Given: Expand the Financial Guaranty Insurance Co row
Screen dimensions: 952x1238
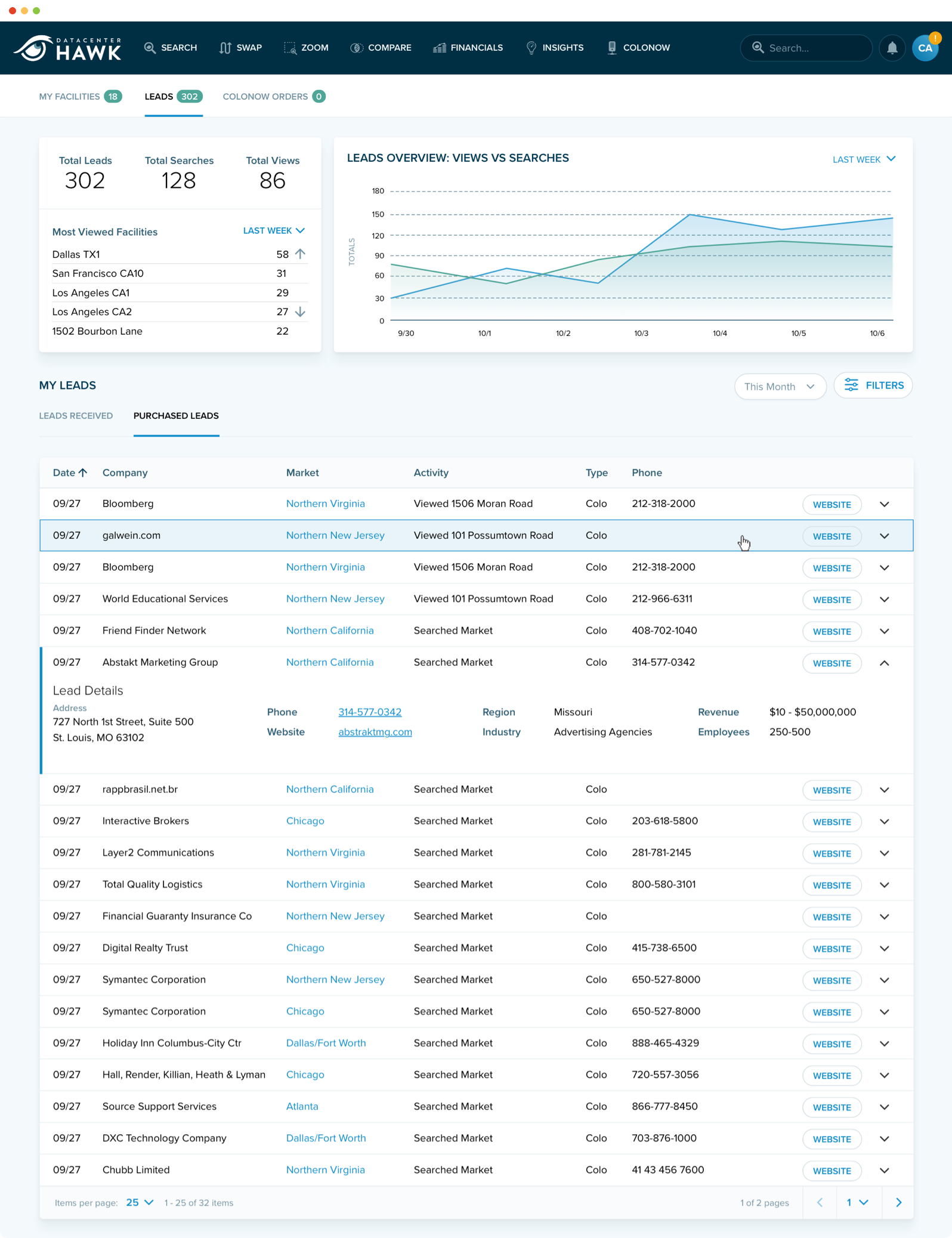Looking at the screenshot, I should 884,917.
